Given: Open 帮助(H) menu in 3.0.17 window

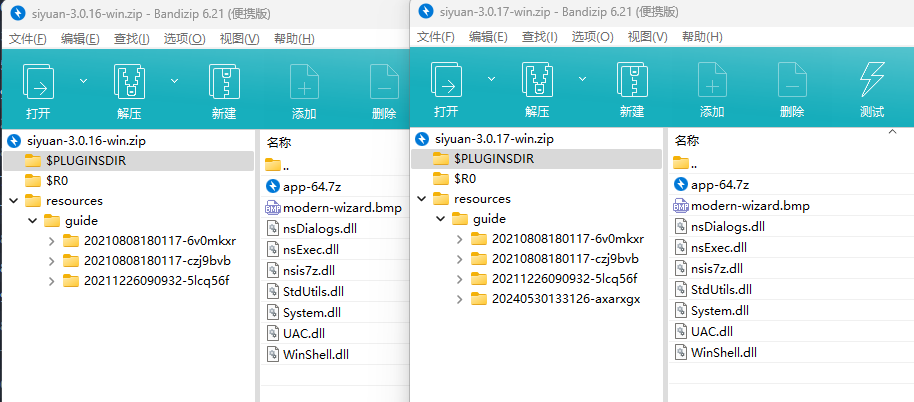Looking at the screenshot, I should coord(702,37).
